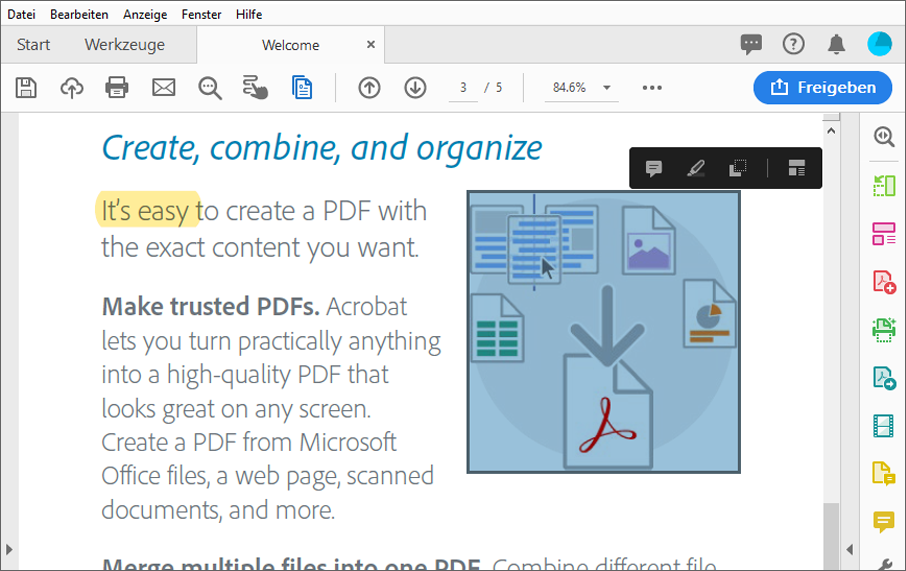Send the file by email via the envelope icon
Viewport: 906px width, 571px height.
coord(164,88)
